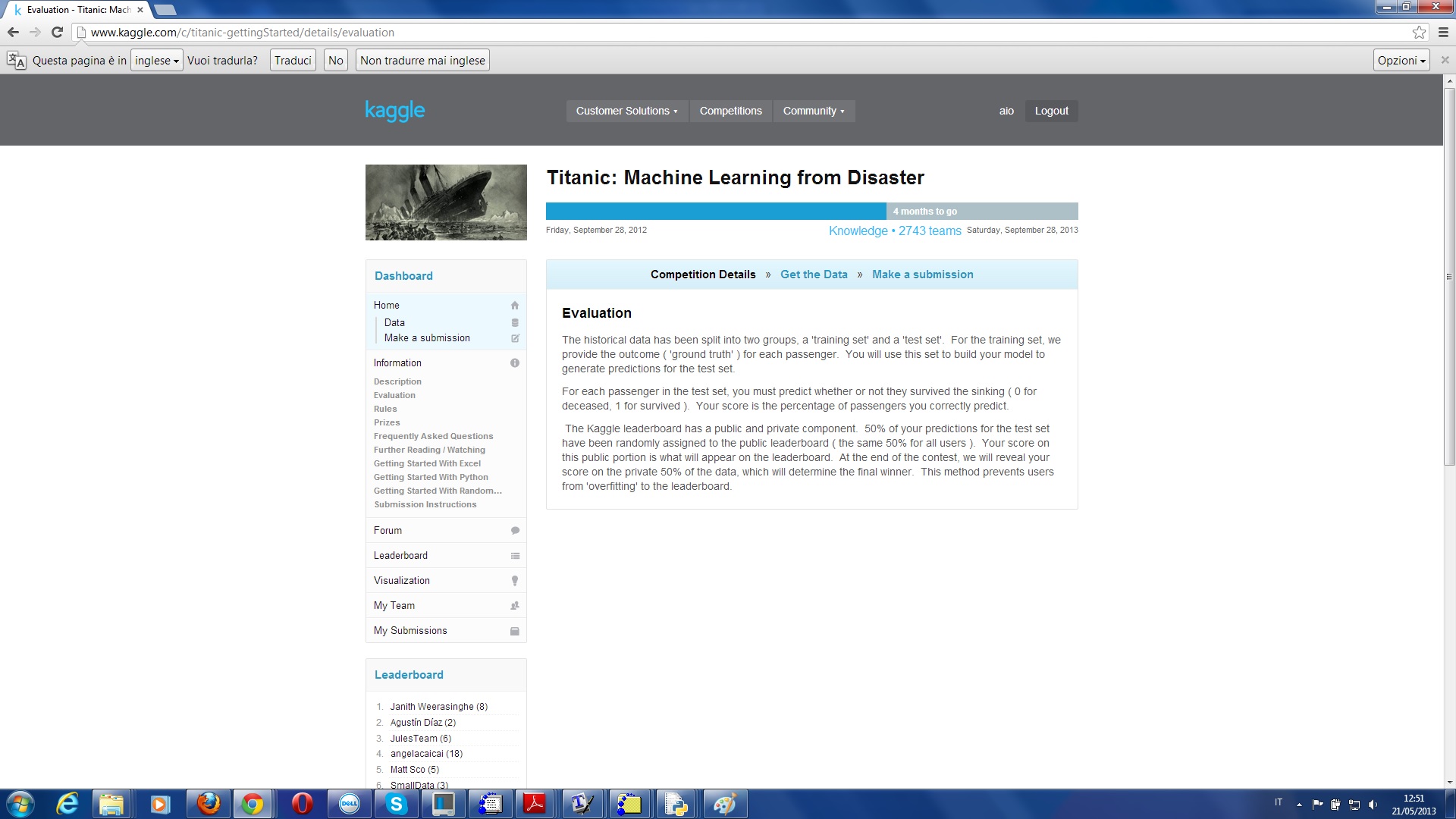Screen dimensions: 1456x819
Task: Click Non tradurre mai inglese button
Action: (422, 60)
